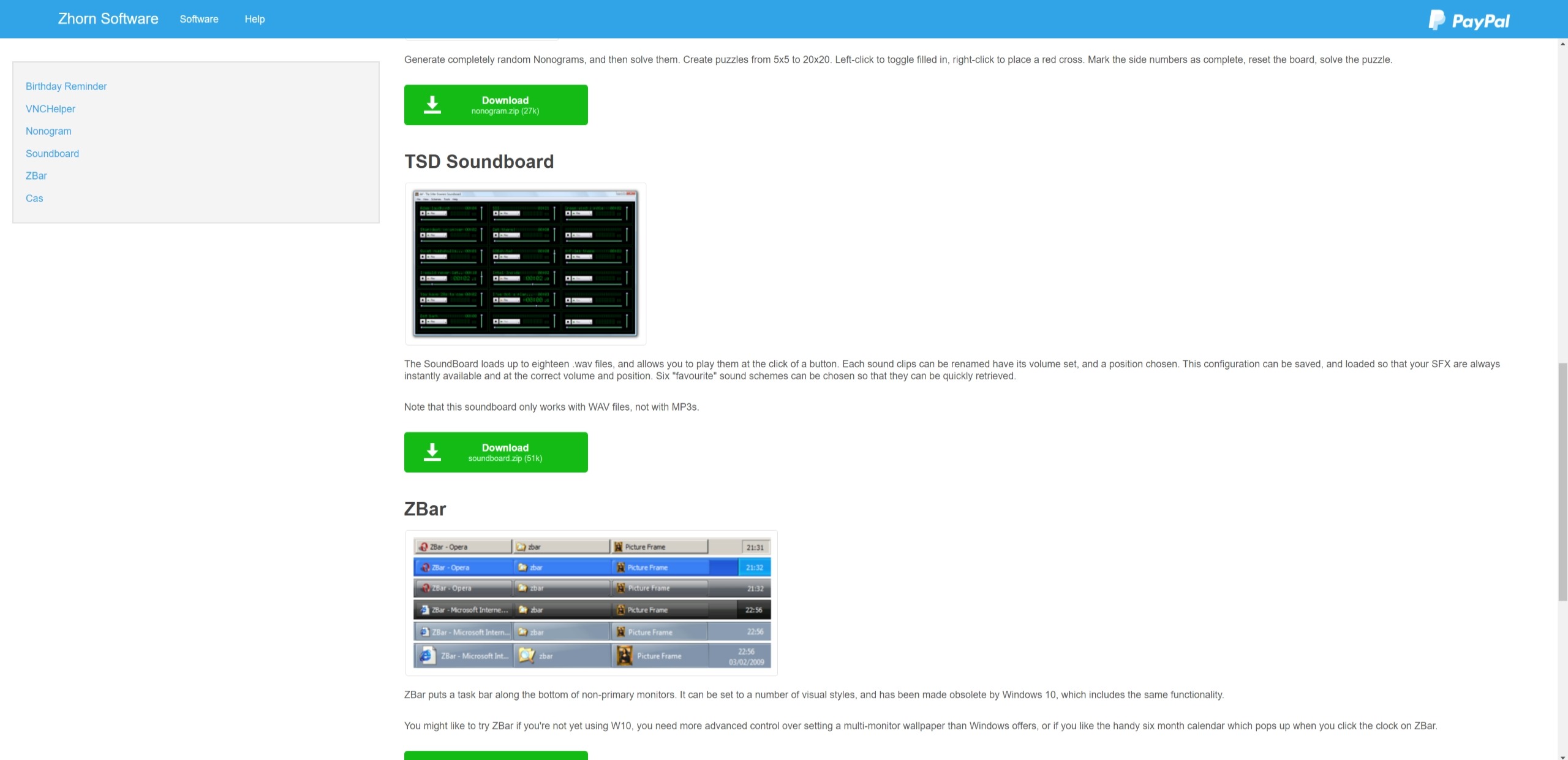1568x760 pixels.
Task: Download soundboard.zip (51k)
Action: (505, 452)
